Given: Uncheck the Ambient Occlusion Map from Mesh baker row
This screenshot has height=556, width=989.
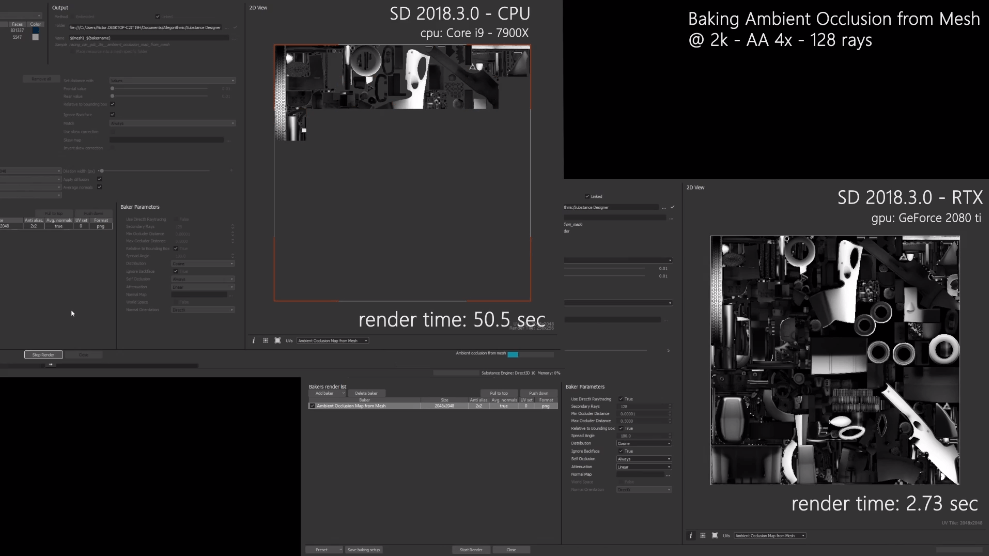Looking at the screenshot, I should (x=312, y=406).
